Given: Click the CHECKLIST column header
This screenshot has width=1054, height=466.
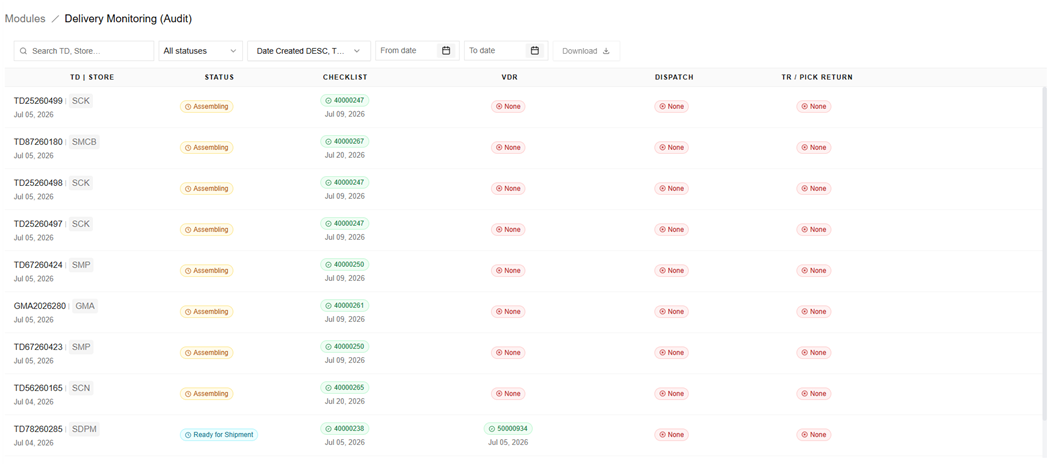Looking at the screenshot, I should [x=345, y=77].
